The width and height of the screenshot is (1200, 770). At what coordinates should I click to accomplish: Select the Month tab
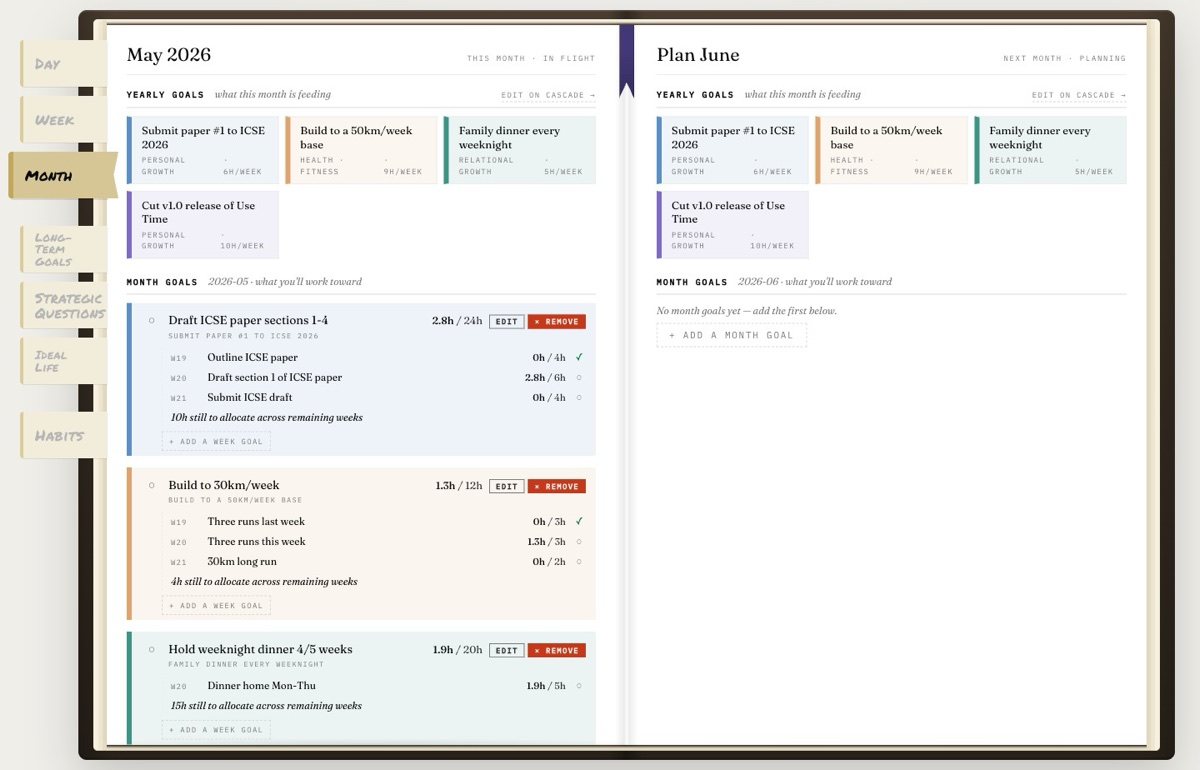pos(62,175)
